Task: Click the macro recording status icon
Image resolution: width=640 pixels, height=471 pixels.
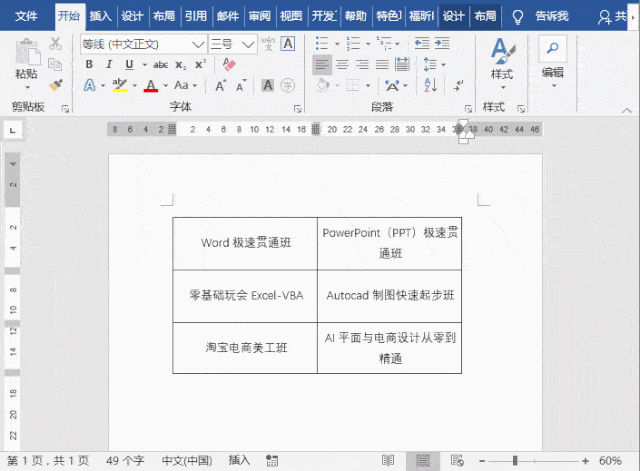Action: click(272, 461)
